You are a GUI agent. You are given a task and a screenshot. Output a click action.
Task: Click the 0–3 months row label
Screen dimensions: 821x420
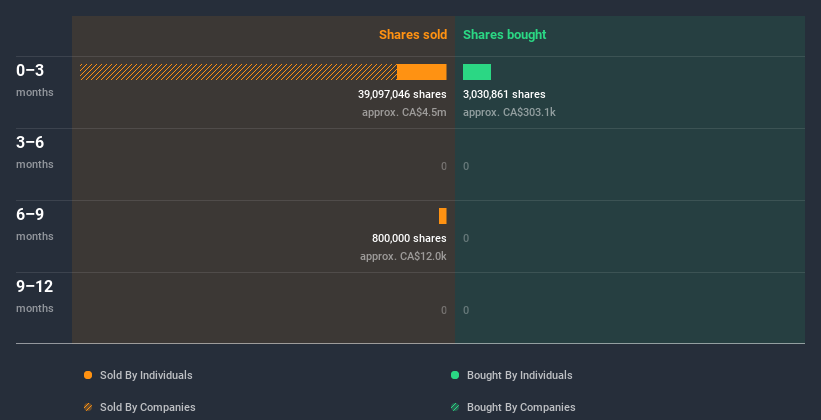35,80
